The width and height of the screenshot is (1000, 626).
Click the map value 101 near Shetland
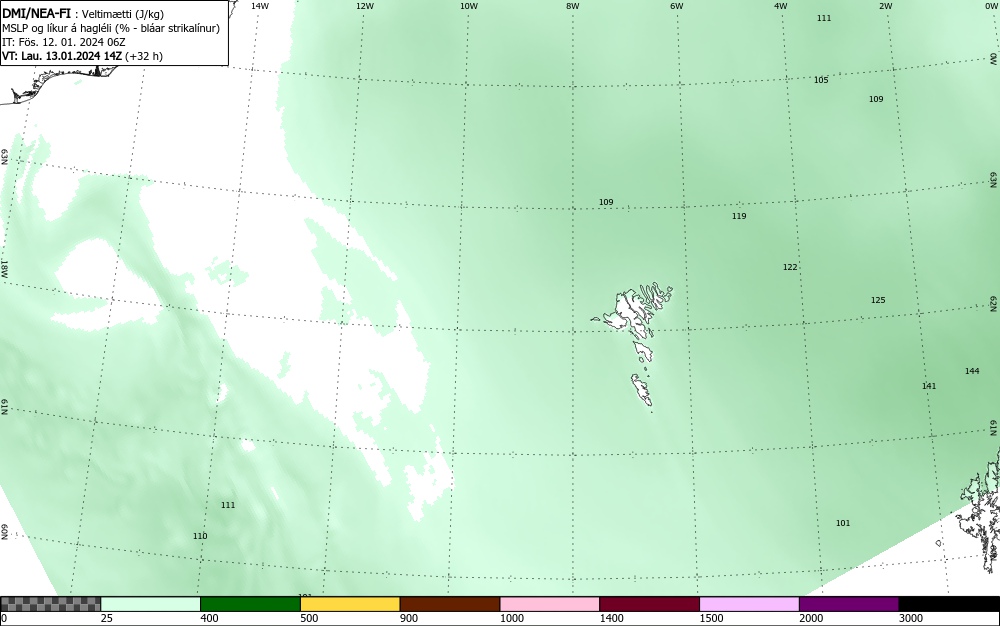point(843,523)
